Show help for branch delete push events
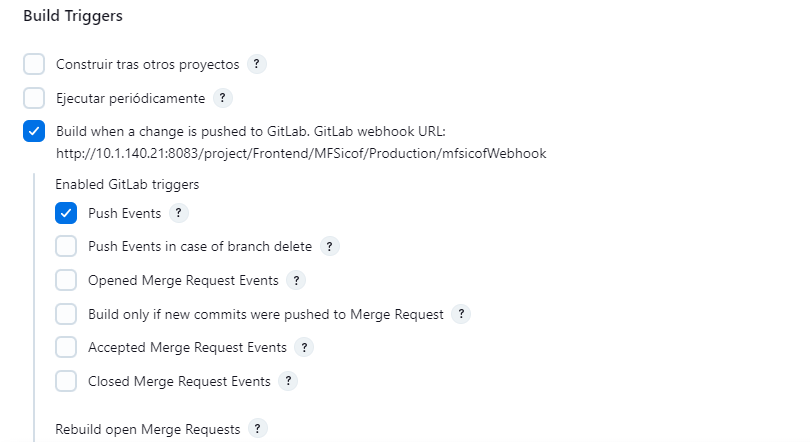 coord(330,246)
